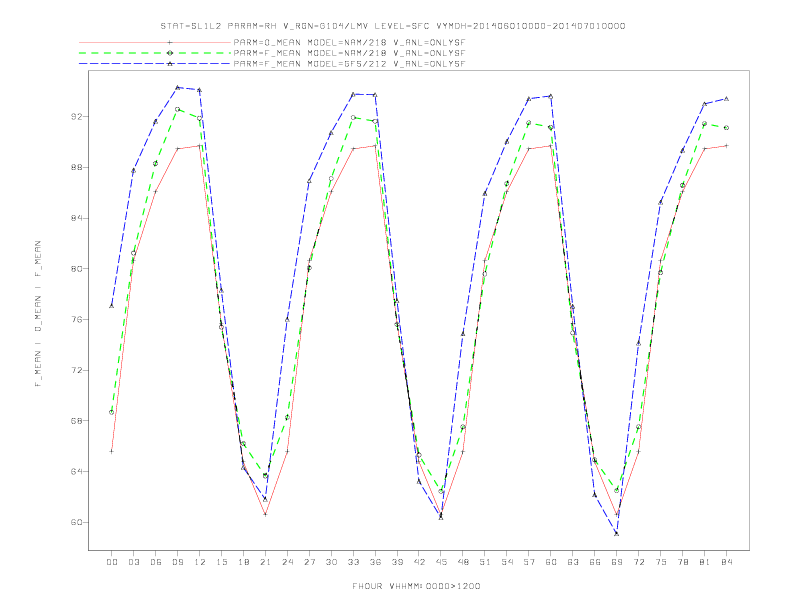Click the red observed plus marker at hour 00
The image size is (792, 612).
(112, 451)
